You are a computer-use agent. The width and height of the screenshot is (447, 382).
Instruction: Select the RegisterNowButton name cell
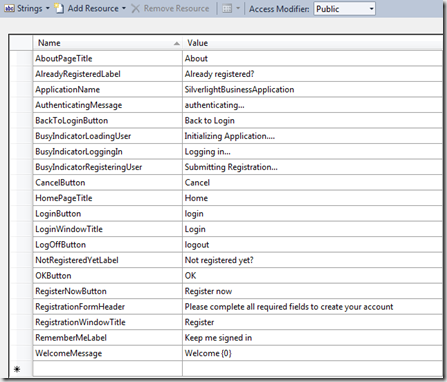pos(108,291)
